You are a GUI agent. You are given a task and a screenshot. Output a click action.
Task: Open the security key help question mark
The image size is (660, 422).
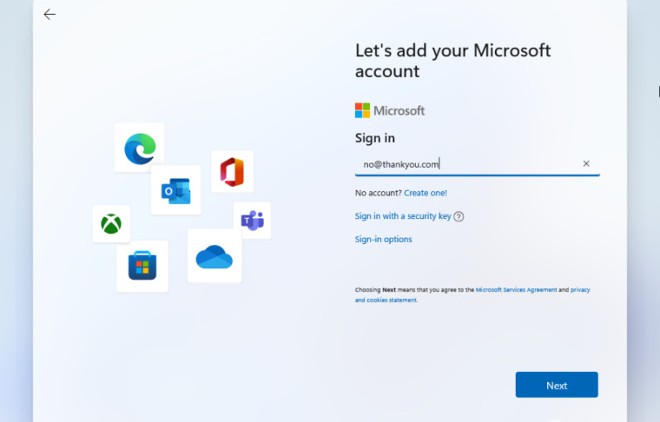click(x=459, y=217)
